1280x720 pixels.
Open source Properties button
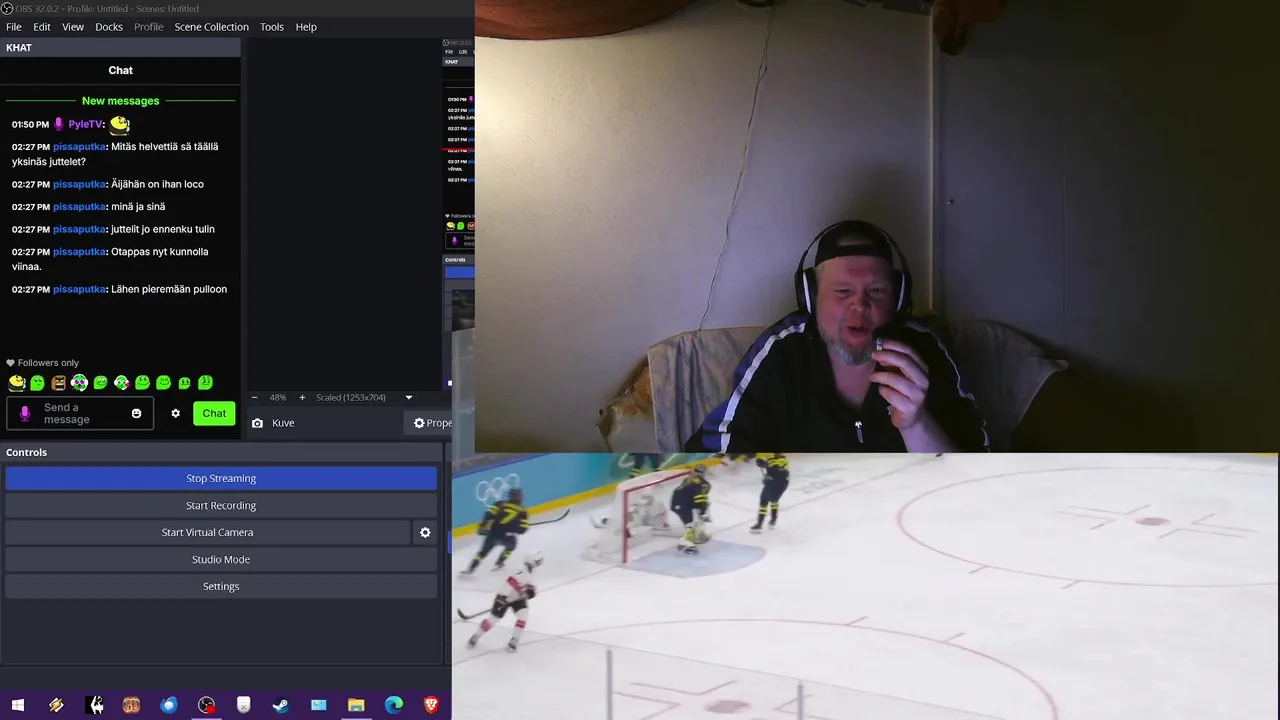tap(430, 423)
